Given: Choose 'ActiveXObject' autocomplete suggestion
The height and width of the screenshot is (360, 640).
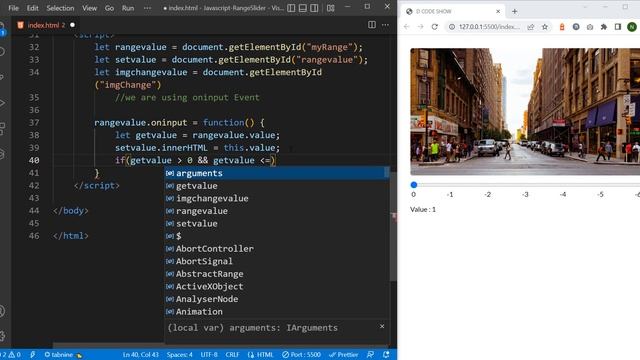Looking at the screenshot, I should pos(276,287).
